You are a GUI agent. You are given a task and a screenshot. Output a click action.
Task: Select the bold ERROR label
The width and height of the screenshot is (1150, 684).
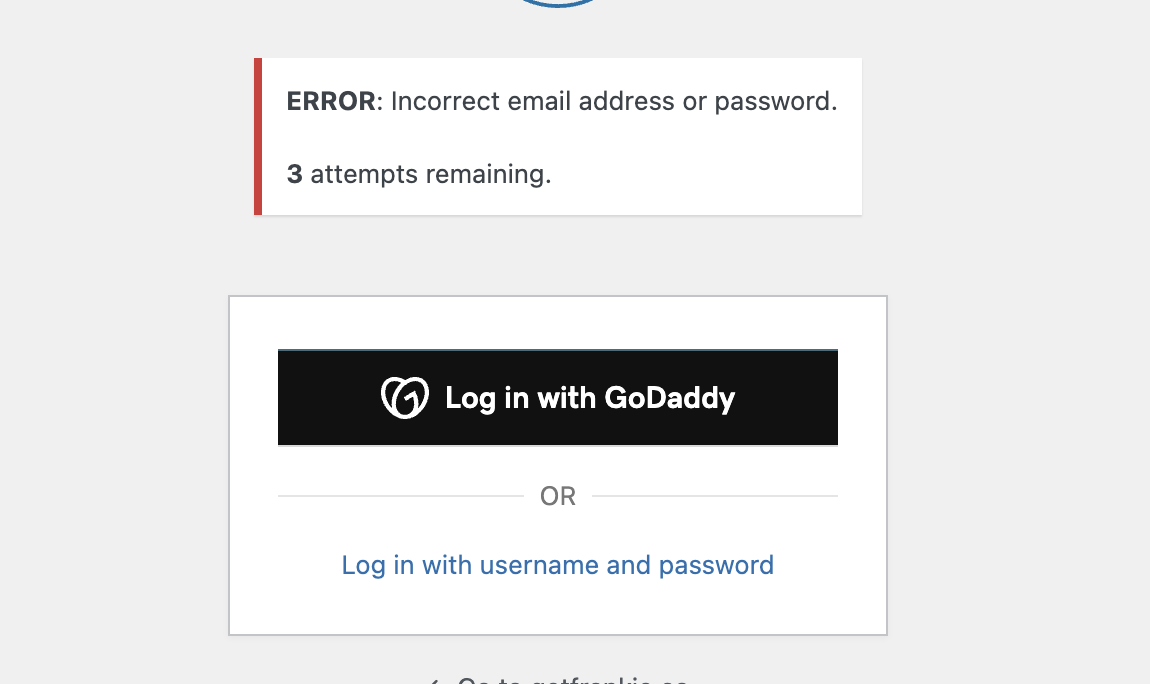[331, 101]
